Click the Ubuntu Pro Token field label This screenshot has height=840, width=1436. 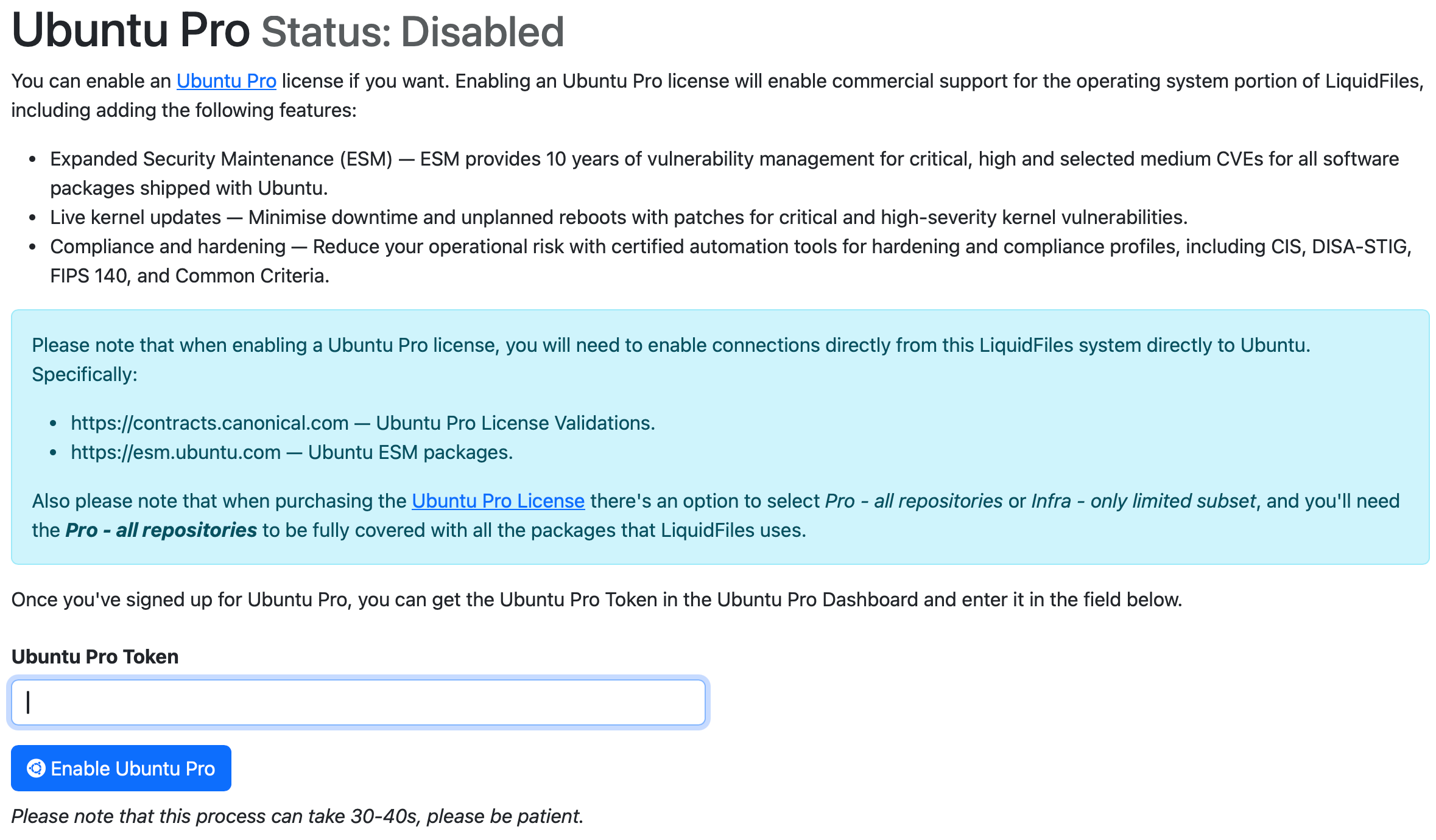tap(95, 657)
